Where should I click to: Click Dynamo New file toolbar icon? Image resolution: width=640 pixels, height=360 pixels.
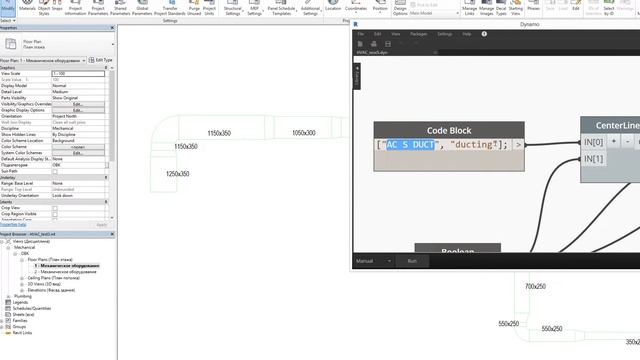coord(360,44)
